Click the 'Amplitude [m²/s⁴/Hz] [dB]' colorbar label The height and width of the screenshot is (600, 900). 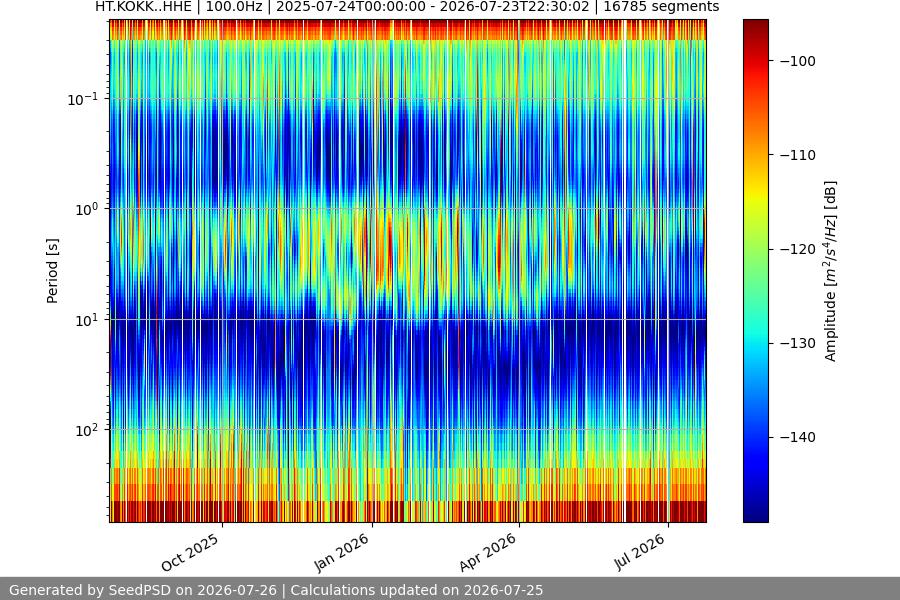click(831, 271)
